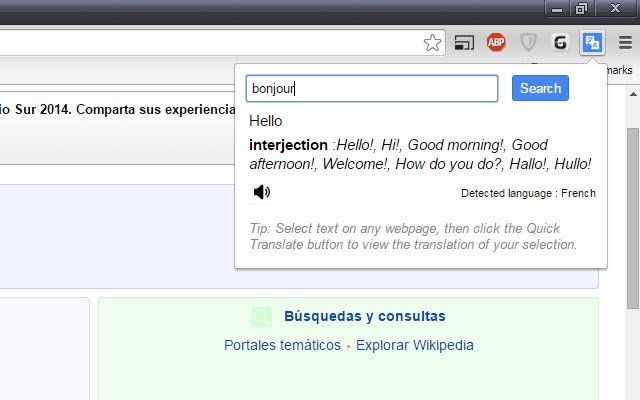Click the Hello translation result
The width and height of the screenshot is (640, 400).
coord(266,121)
